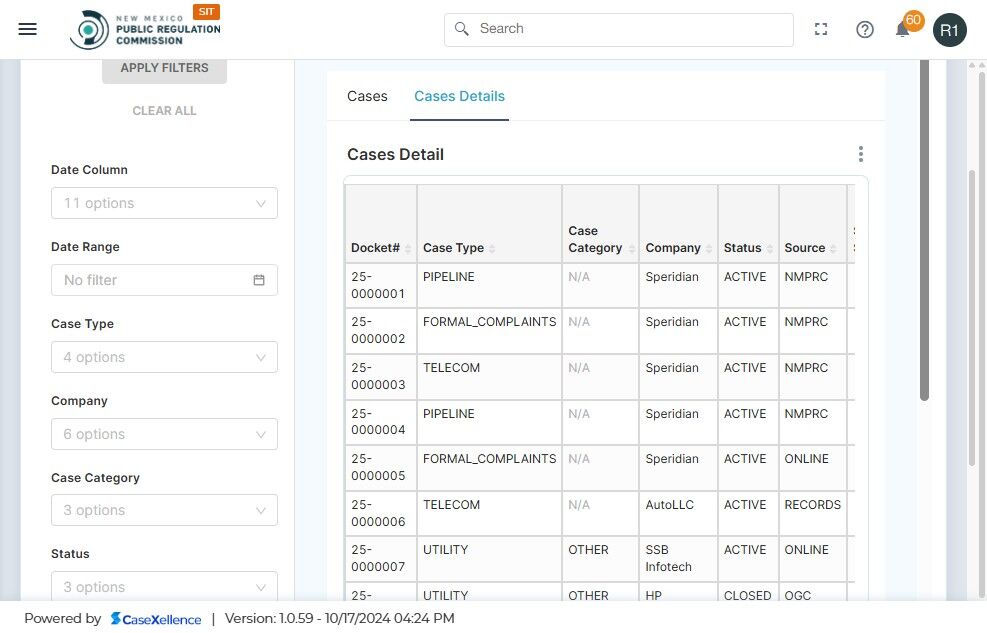Click the CaseXellence link in footer
This screenshot has height=633, width=987.
coord(156,619)
